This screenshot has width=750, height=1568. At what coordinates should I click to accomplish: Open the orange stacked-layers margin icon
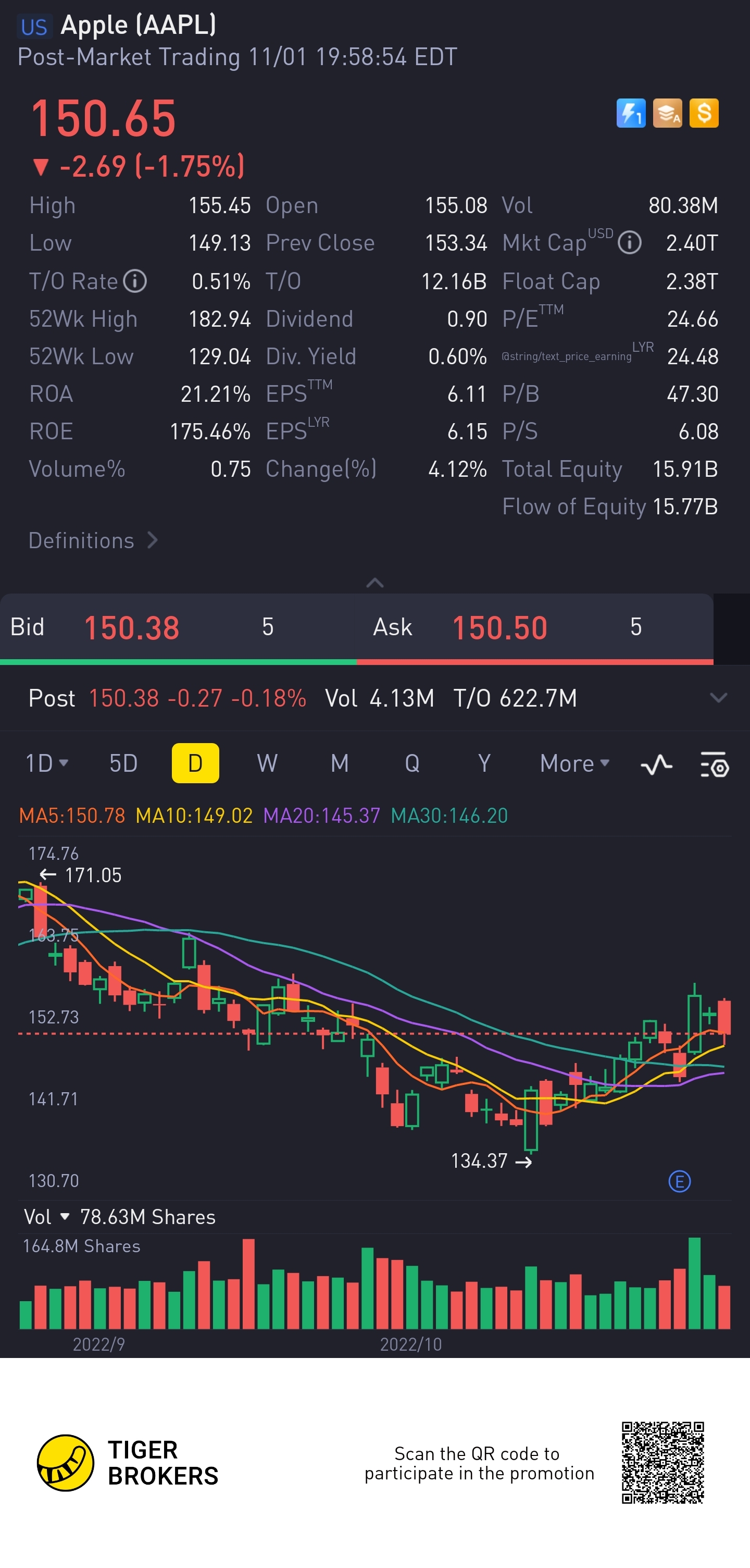coord(667,113)
